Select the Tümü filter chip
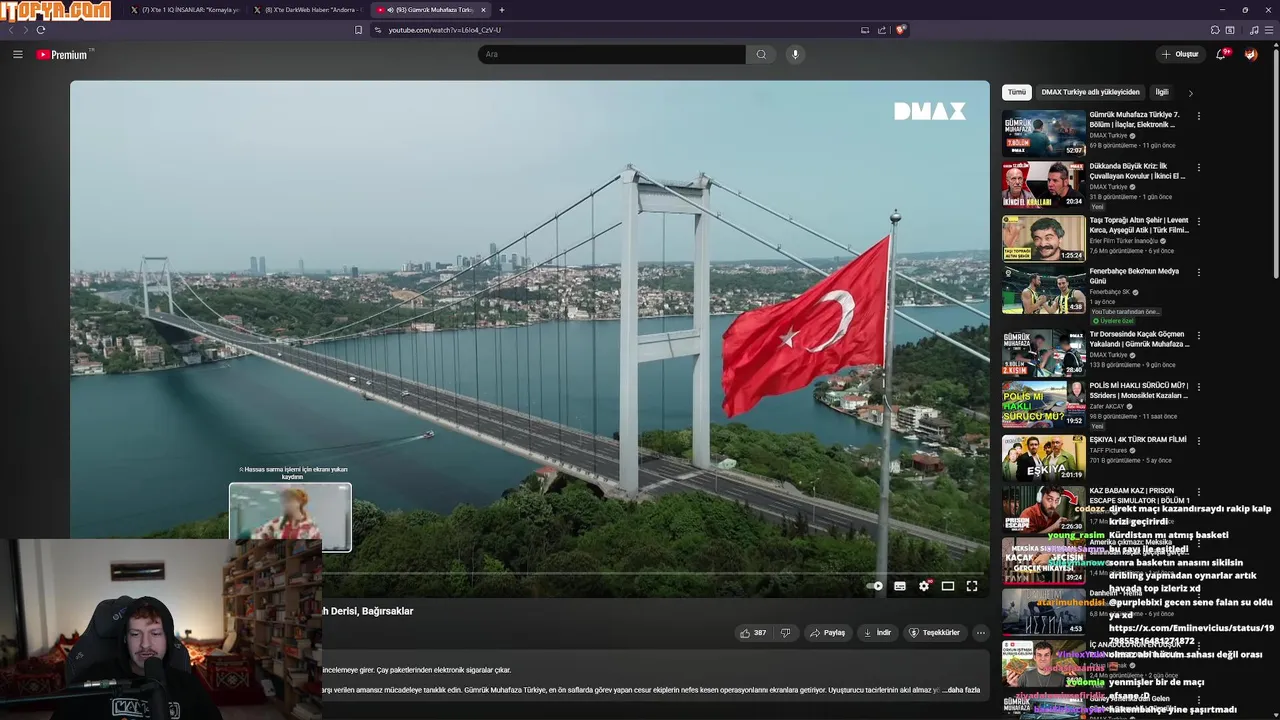Image resolution: width=1280 pixels, height=720 pixels. (x=1017, y=92)
